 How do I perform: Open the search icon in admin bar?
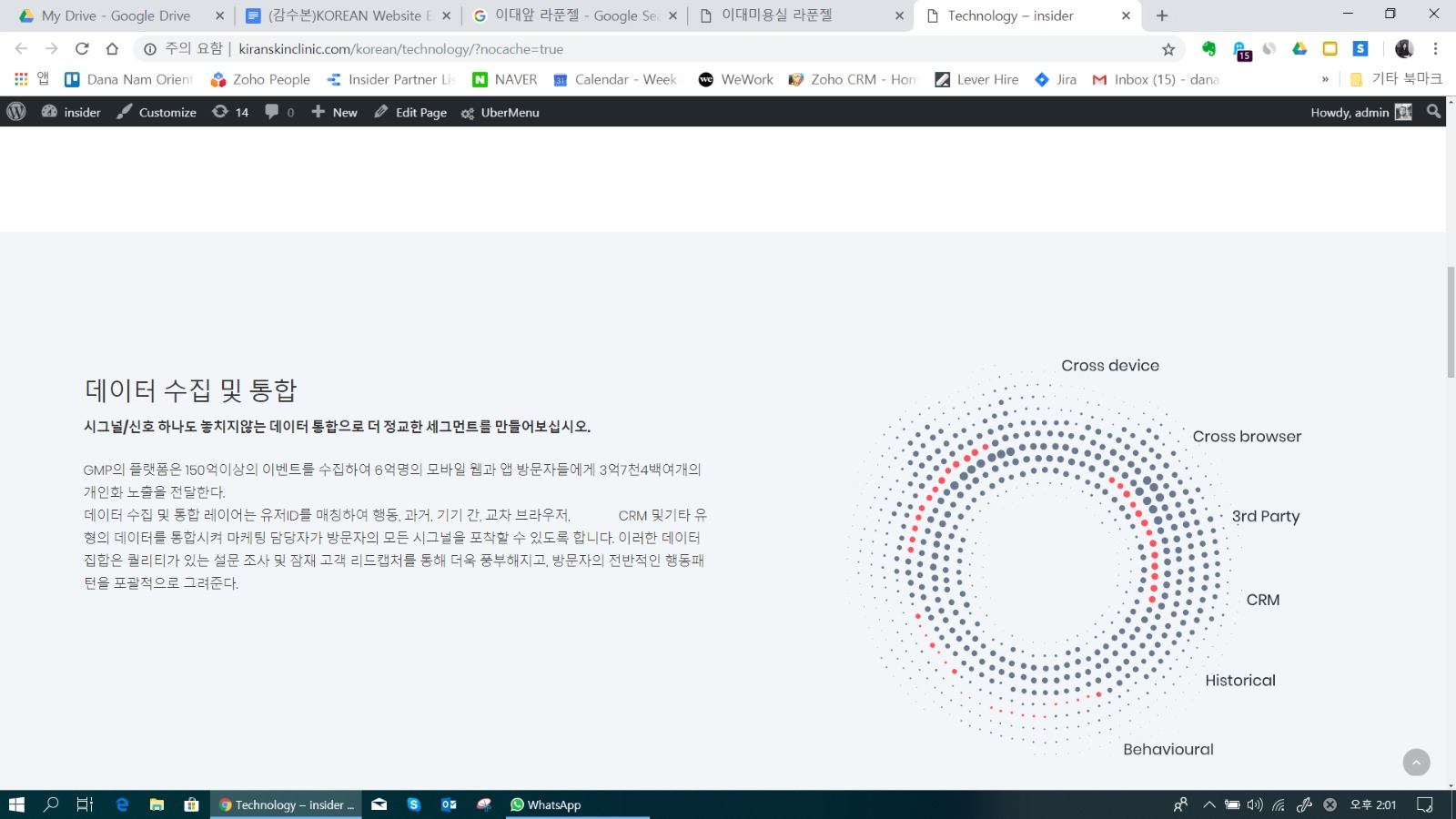coord(1433,112)
